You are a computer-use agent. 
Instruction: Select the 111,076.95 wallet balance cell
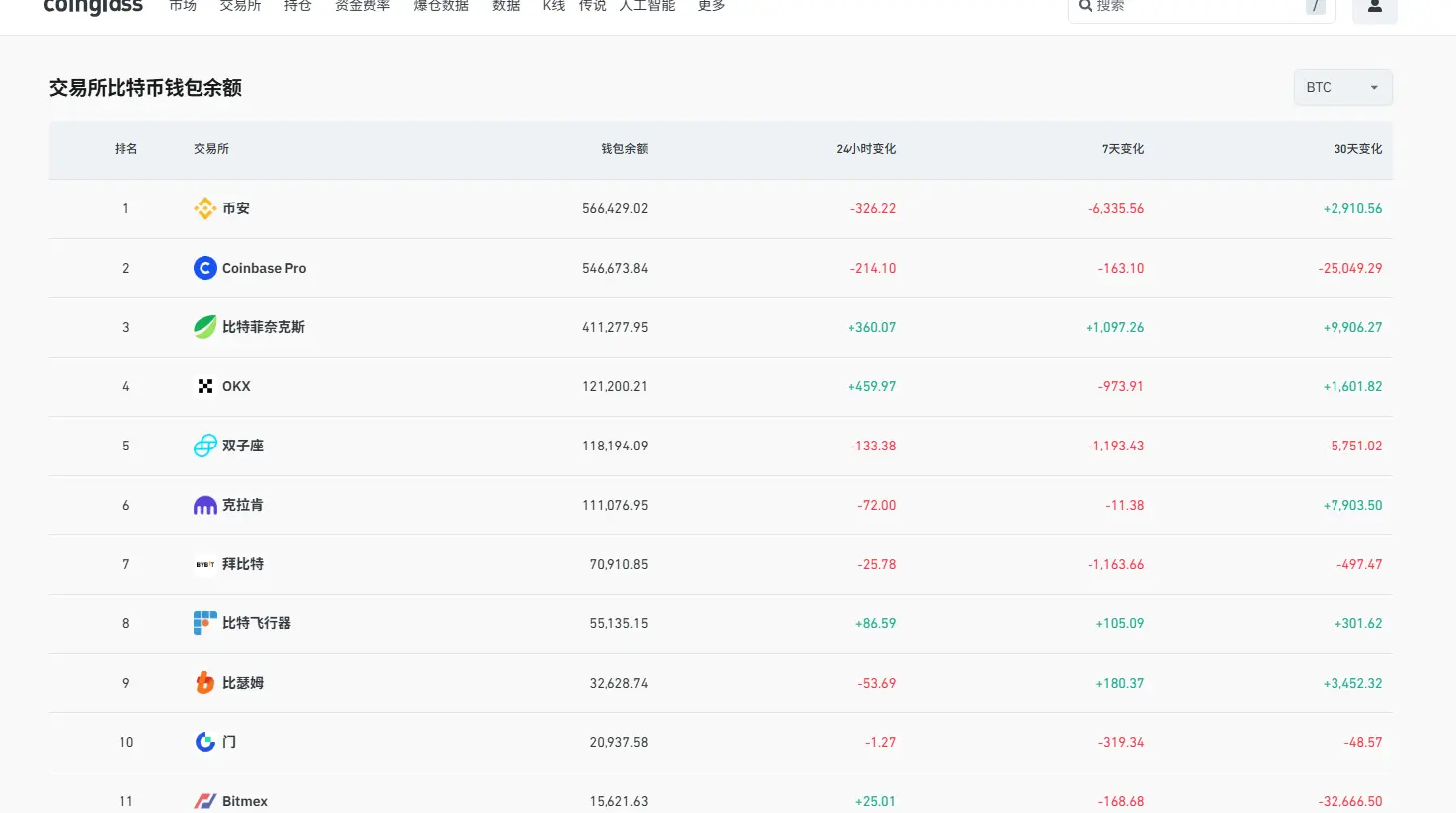615,505
